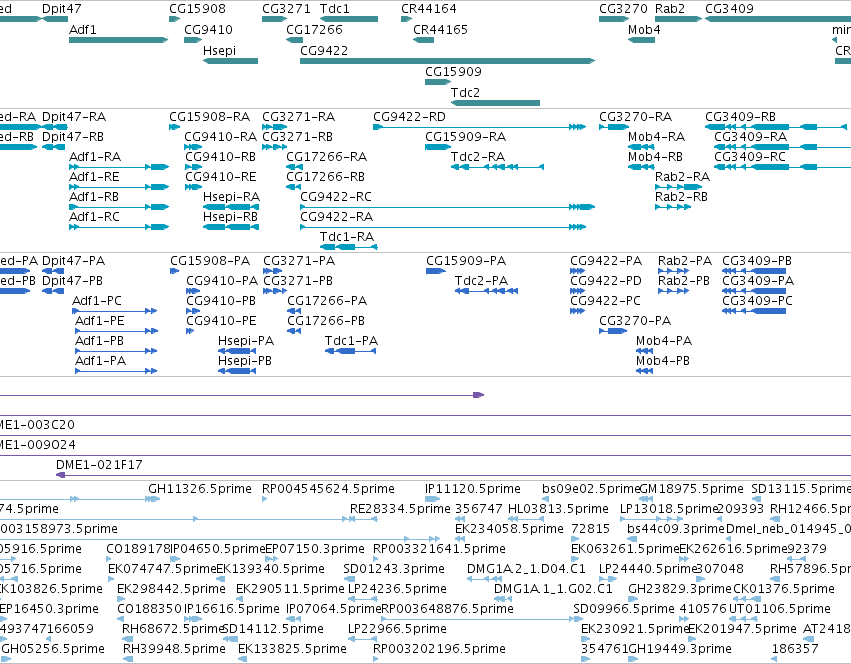Screen dimensions: 851x664
Task: Click transcript Rab2-RA
Action: (678, 187)
